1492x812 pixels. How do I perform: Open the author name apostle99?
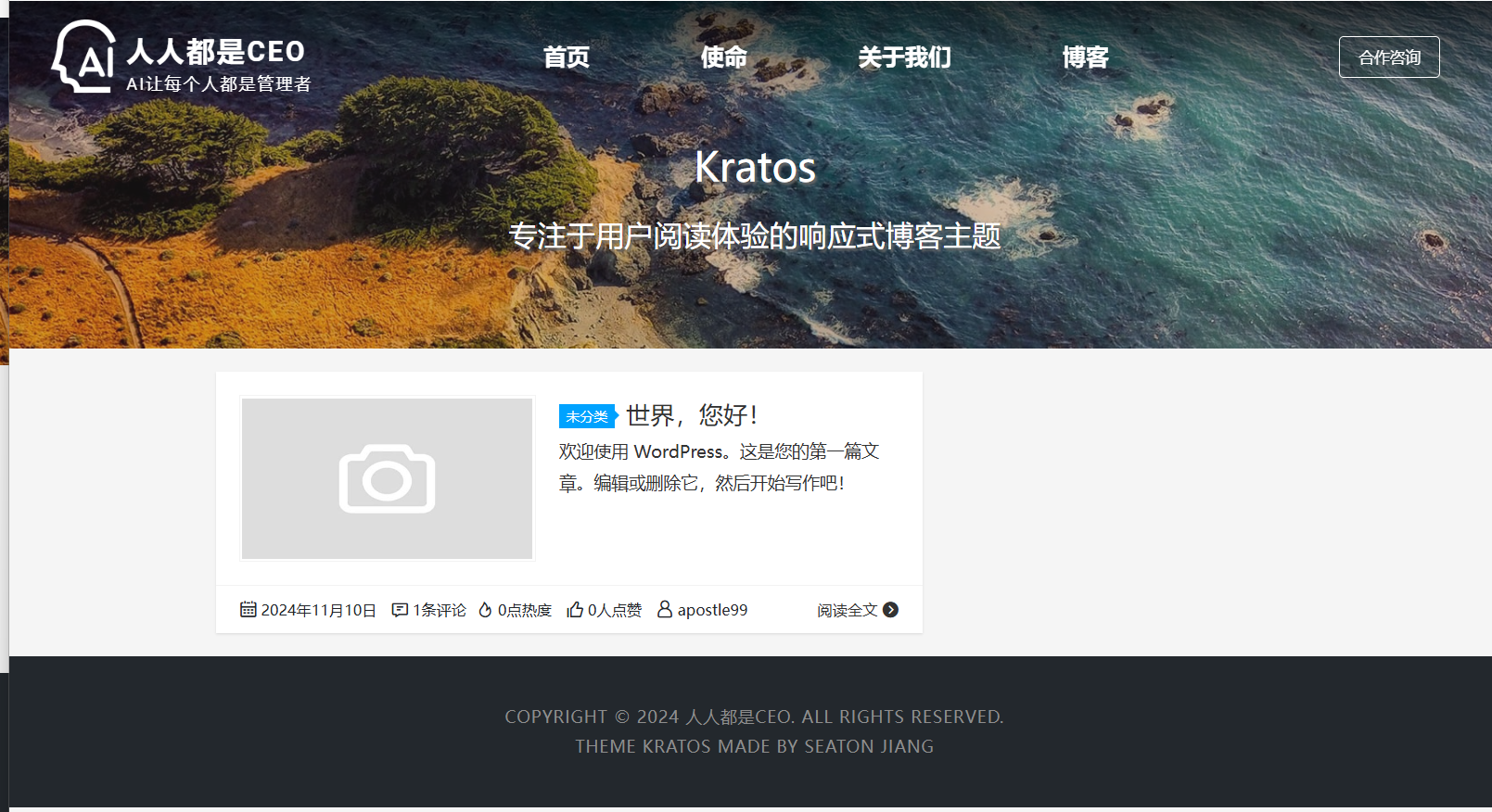pyautogui.click(x=712, y=610)
